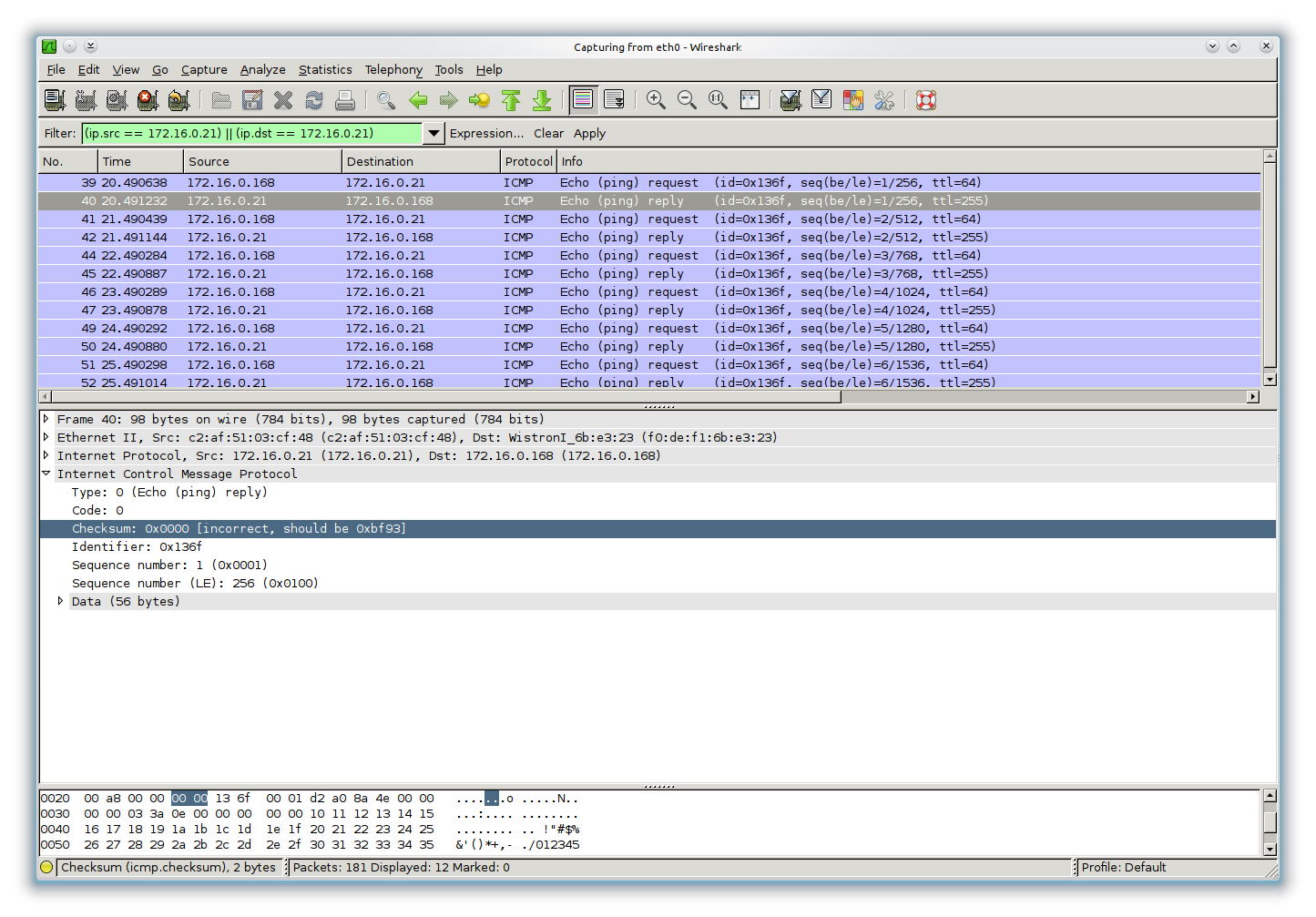Close the capture file with X icon
Viewport: 1316px width, 917px height.
tap(283, 100)
